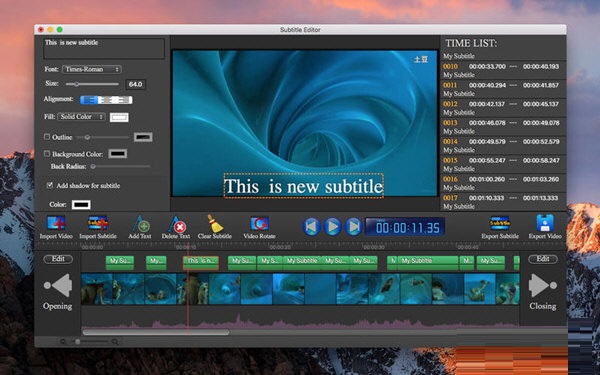Viewport: 600px width, 375px height.
Task: Click the first video thumbnail in filmstrip
Action: (x=97, y=289)
